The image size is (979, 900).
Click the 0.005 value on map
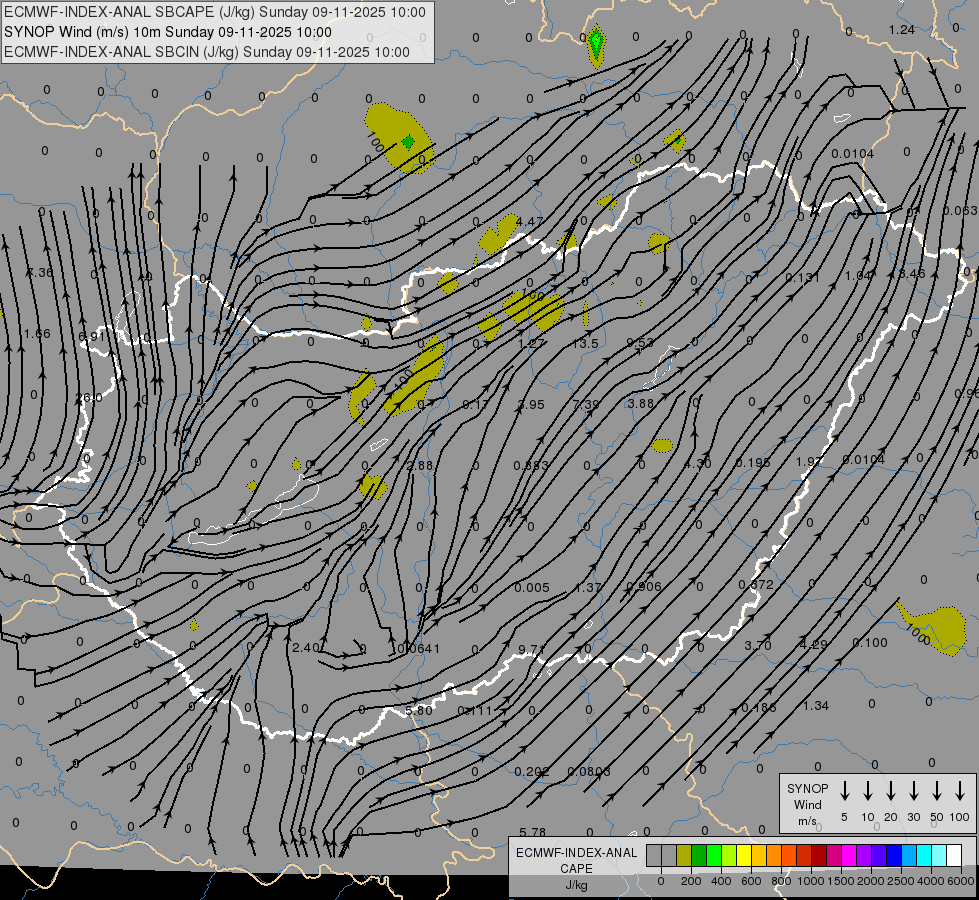(532, 588)
